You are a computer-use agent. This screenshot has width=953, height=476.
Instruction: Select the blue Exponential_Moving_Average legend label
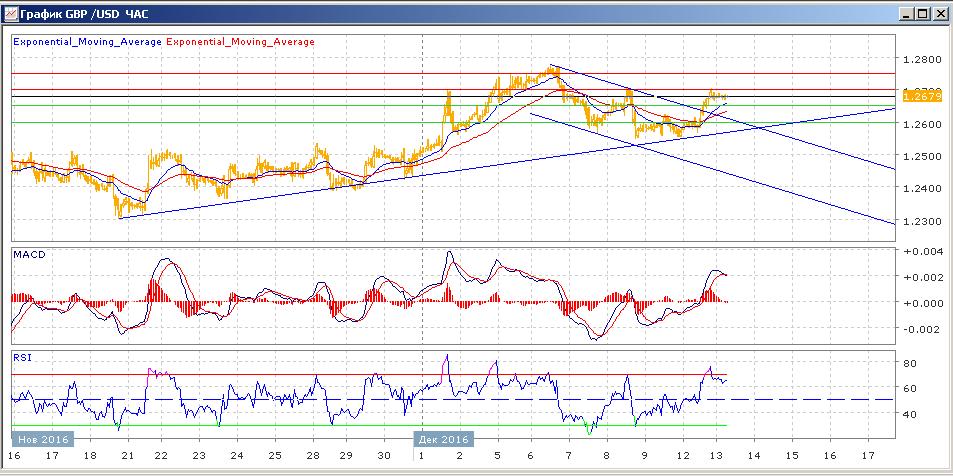88,42
